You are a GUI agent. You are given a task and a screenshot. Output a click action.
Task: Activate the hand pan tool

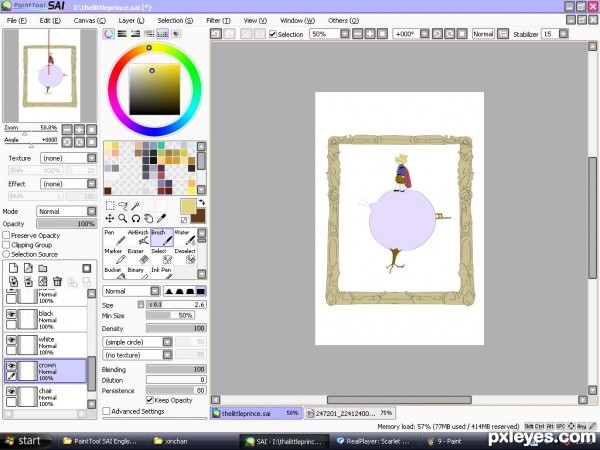click(148, 218)
